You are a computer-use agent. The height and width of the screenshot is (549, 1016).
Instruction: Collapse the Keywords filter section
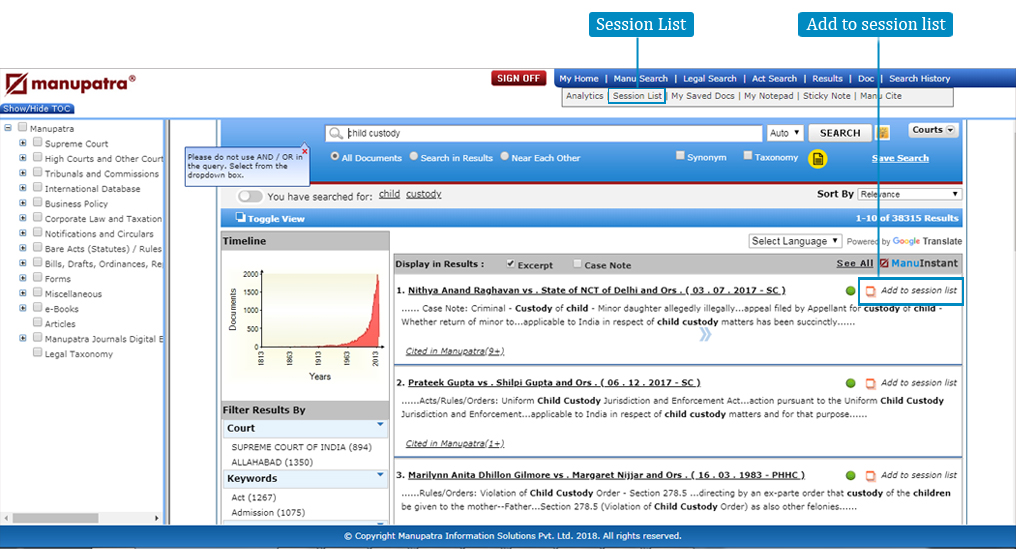(x=380, y=474)
